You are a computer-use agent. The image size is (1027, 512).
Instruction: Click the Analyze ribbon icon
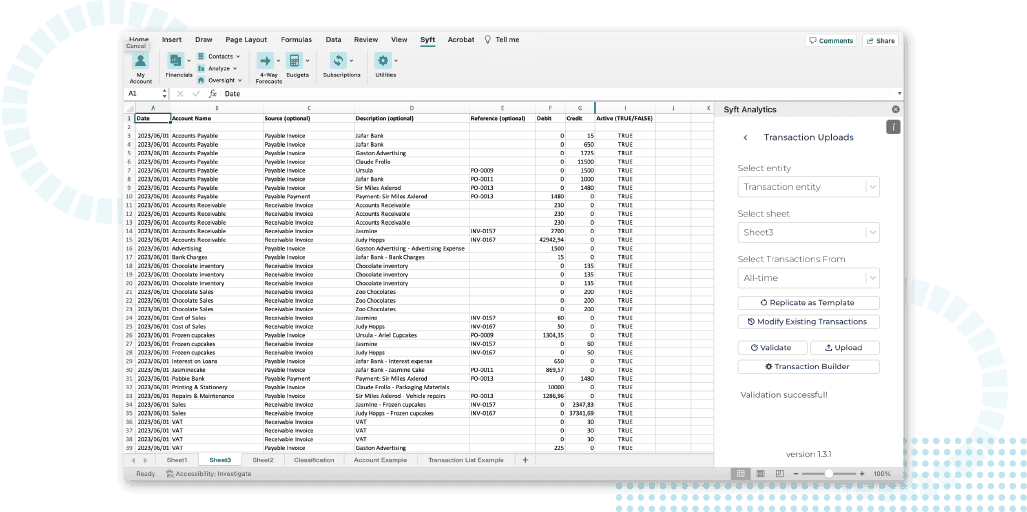(201, 68)
